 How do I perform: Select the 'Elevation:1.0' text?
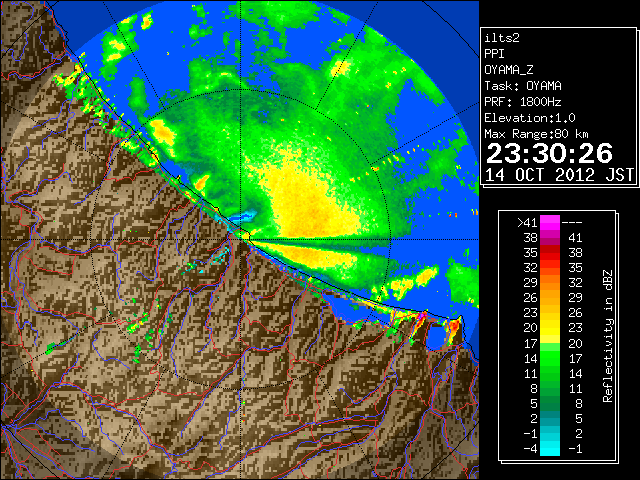click(x=530, y=118)
